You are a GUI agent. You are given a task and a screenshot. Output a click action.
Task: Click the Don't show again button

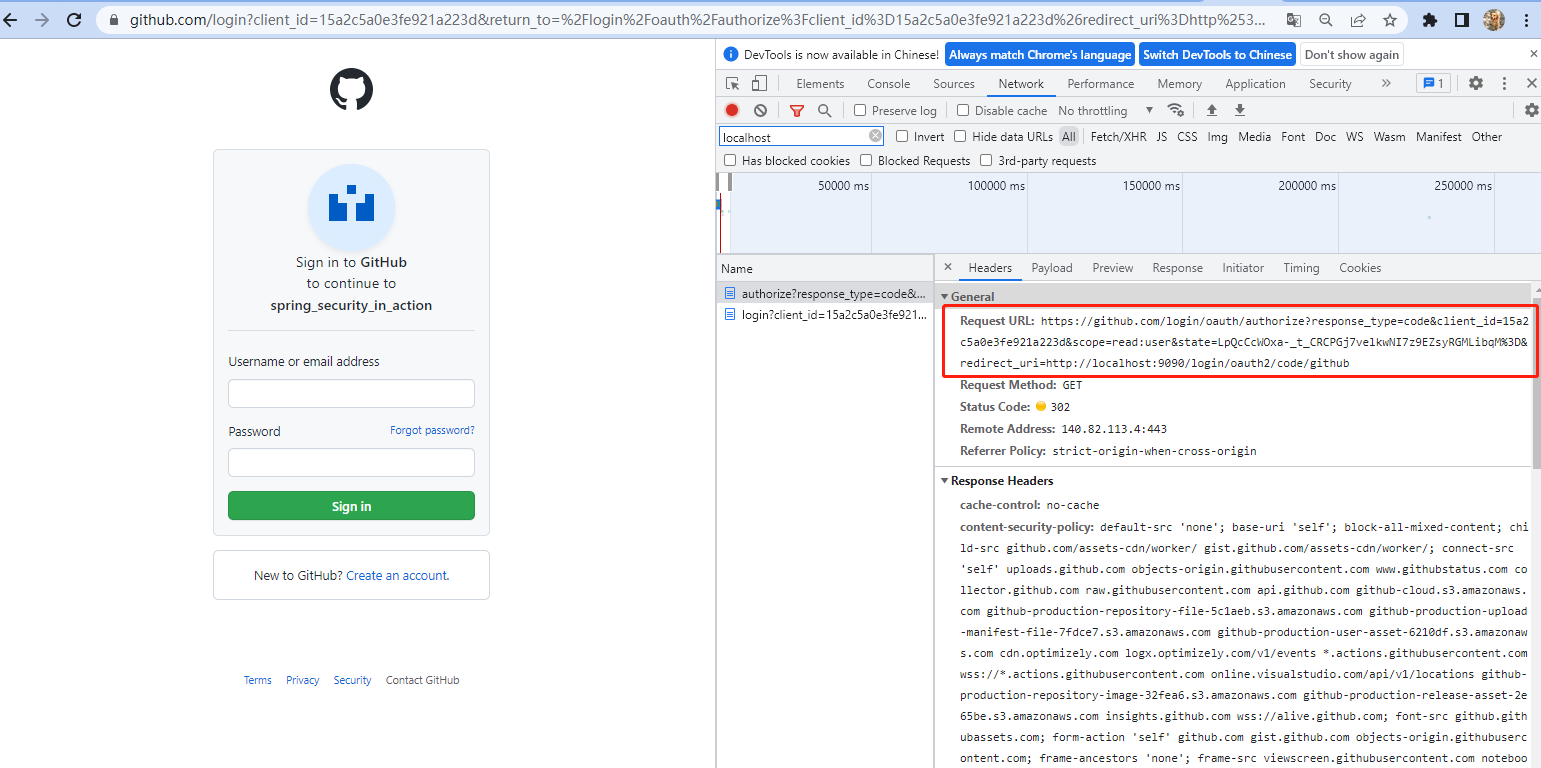tap(1351, 55)
